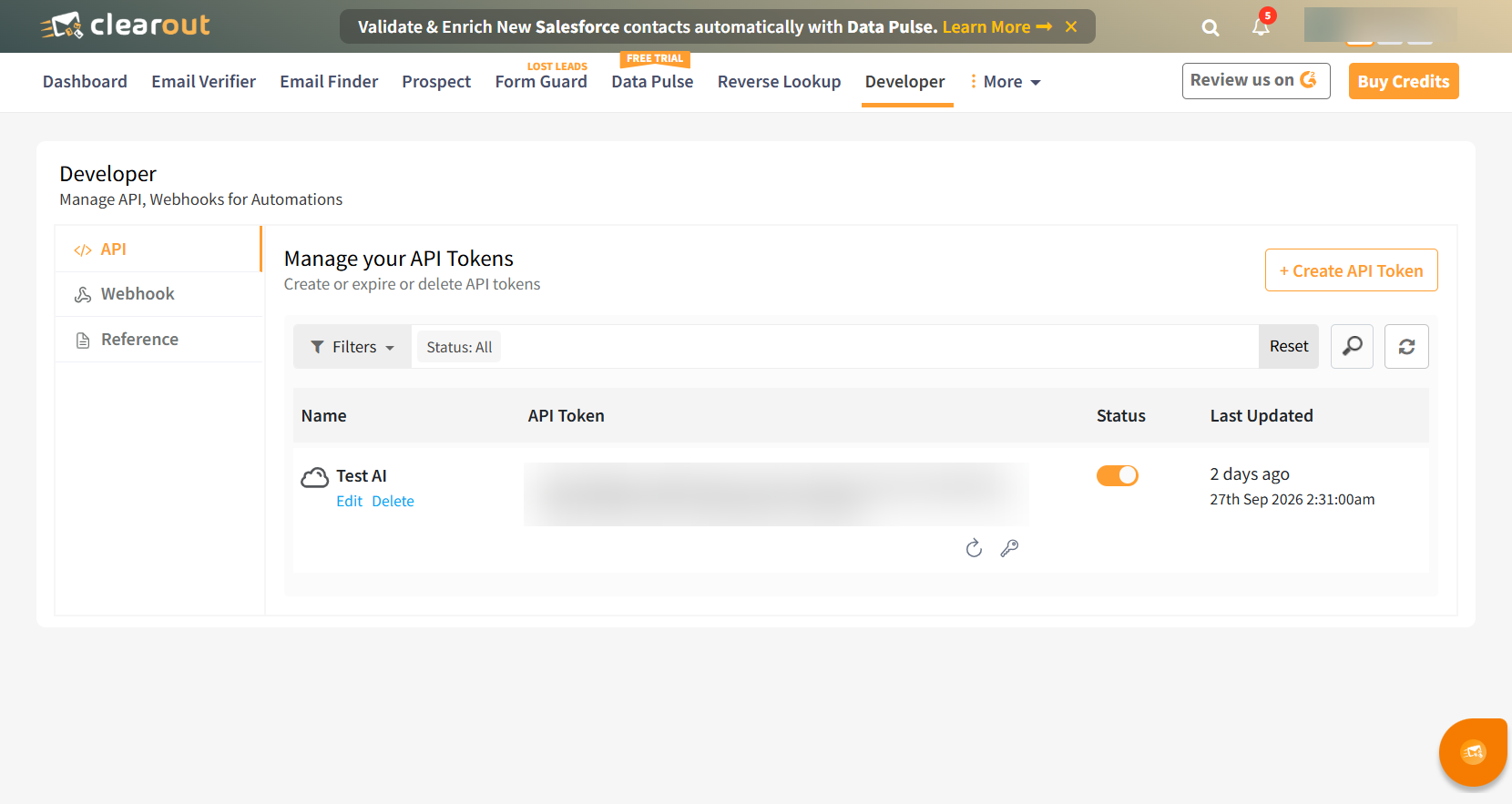This screenshot has width=1512, height=804.
Task: Regenerate the Test AI API token
Action: tap(974, 547)
